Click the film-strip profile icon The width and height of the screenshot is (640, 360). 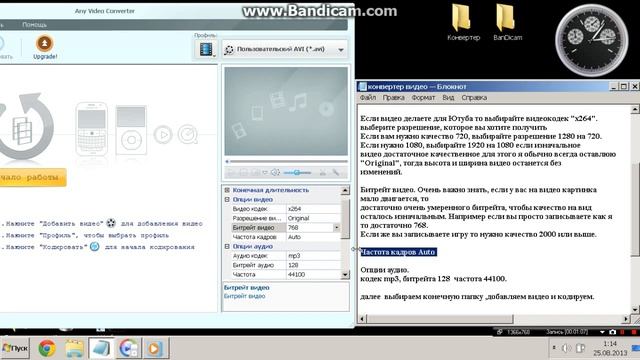(206, 49)
